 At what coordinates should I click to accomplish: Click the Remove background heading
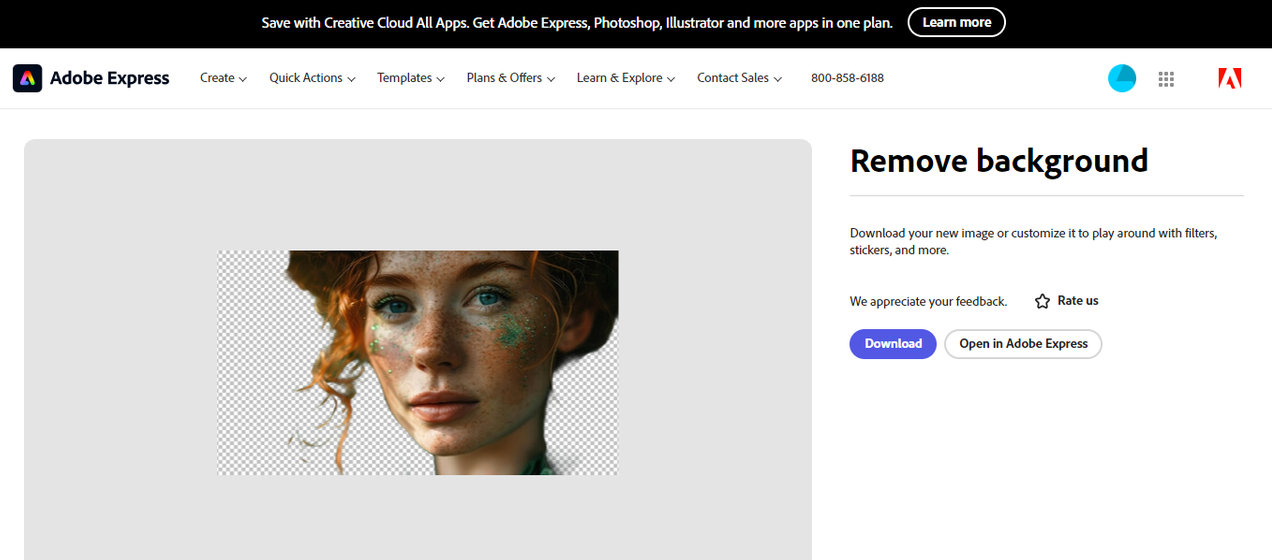click(999, 161)
